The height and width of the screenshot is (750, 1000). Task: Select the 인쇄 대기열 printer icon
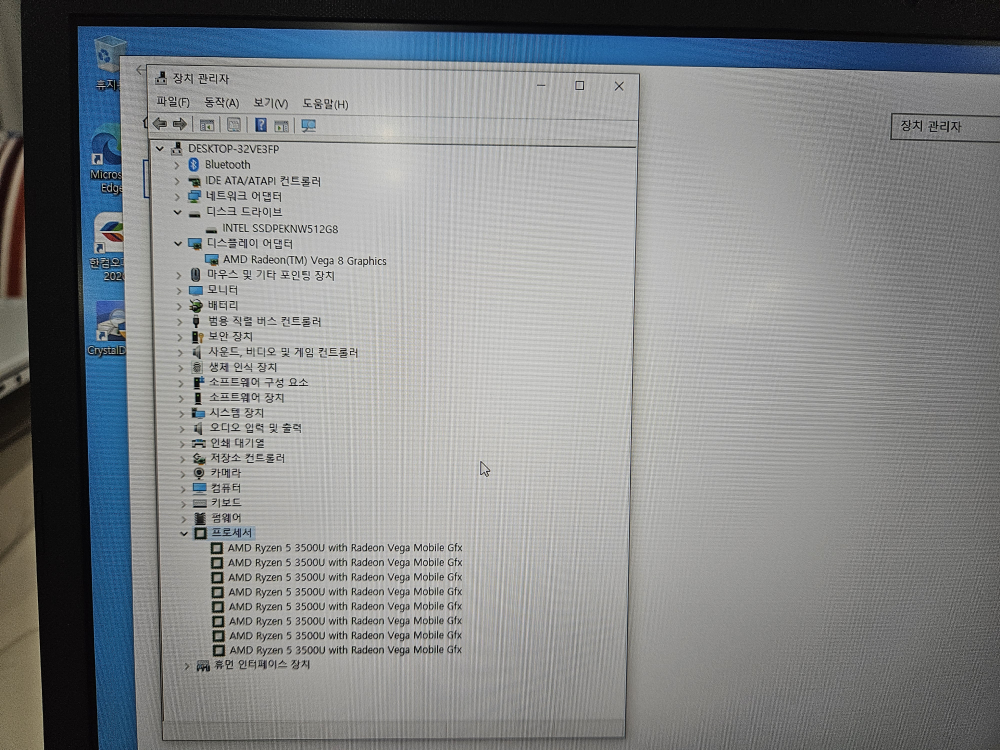point(199,443)
